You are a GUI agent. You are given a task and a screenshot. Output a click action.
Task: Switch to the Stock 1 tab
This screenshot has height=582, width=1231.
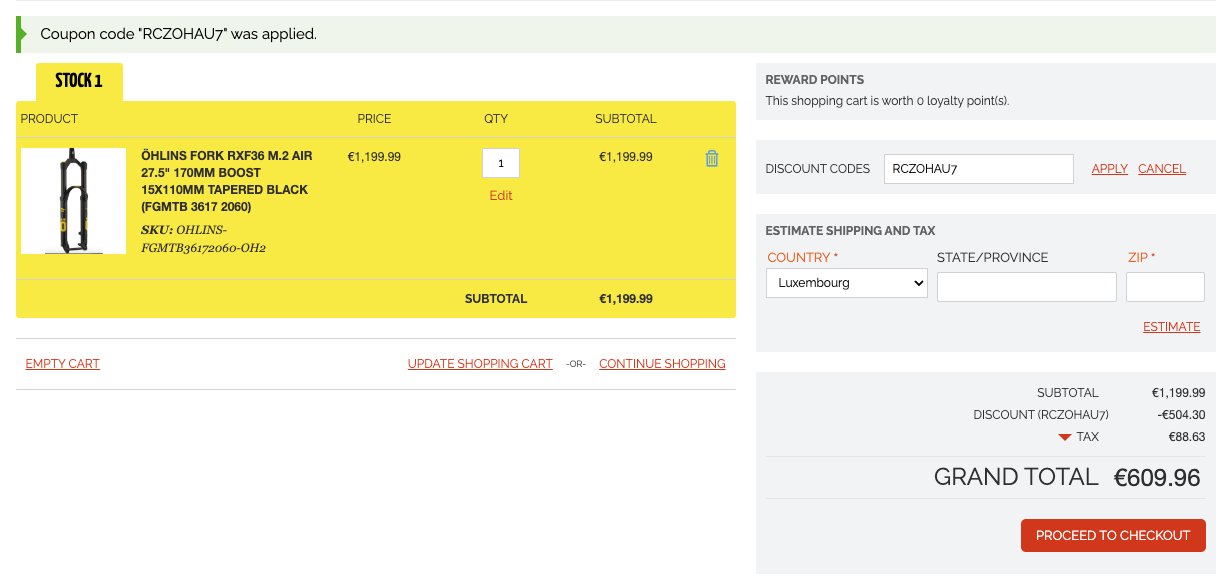pyautogui.click(x=79, y=81)
